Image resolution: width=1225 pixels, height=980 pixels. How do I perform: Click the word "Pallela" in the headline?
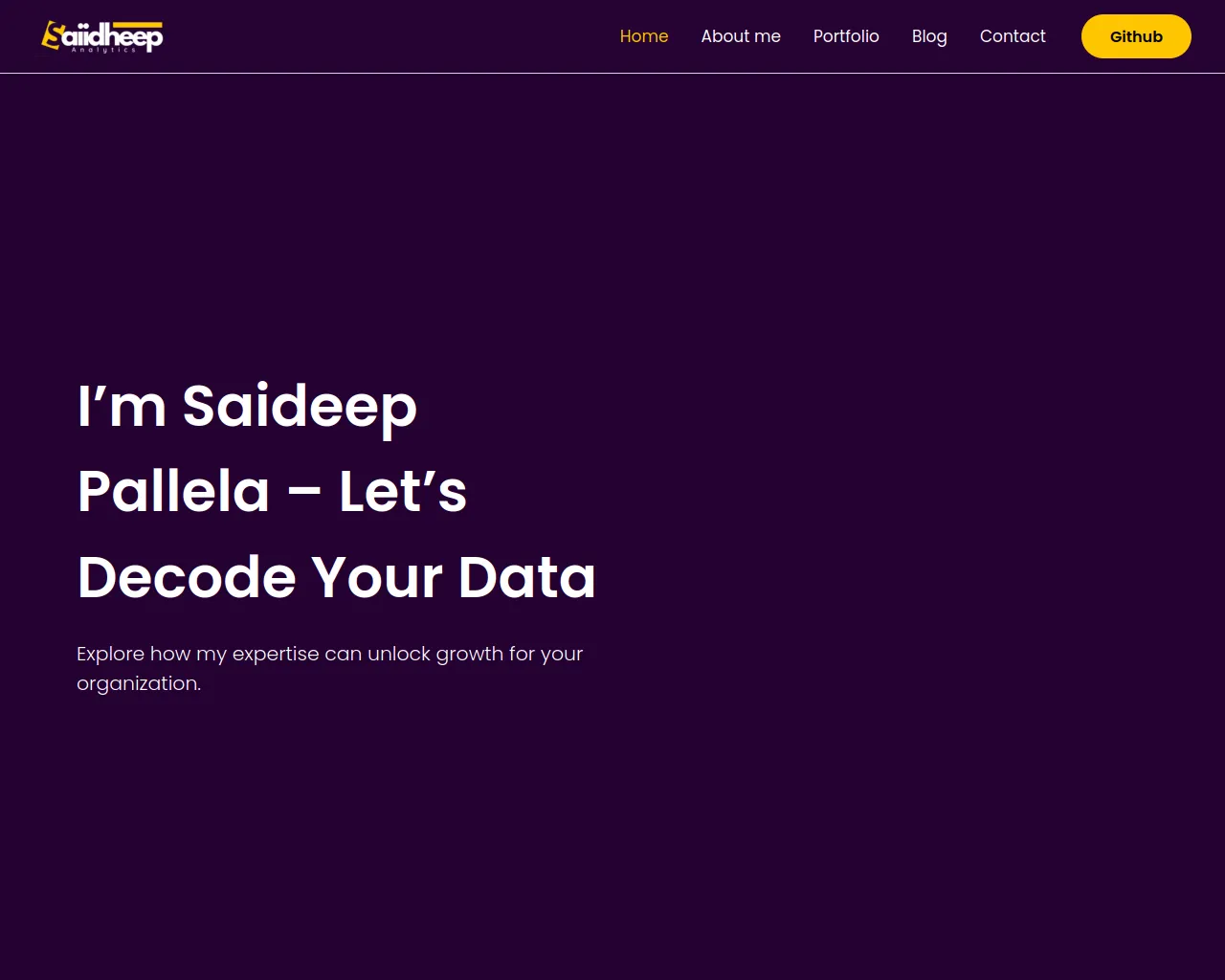(173, 492)
